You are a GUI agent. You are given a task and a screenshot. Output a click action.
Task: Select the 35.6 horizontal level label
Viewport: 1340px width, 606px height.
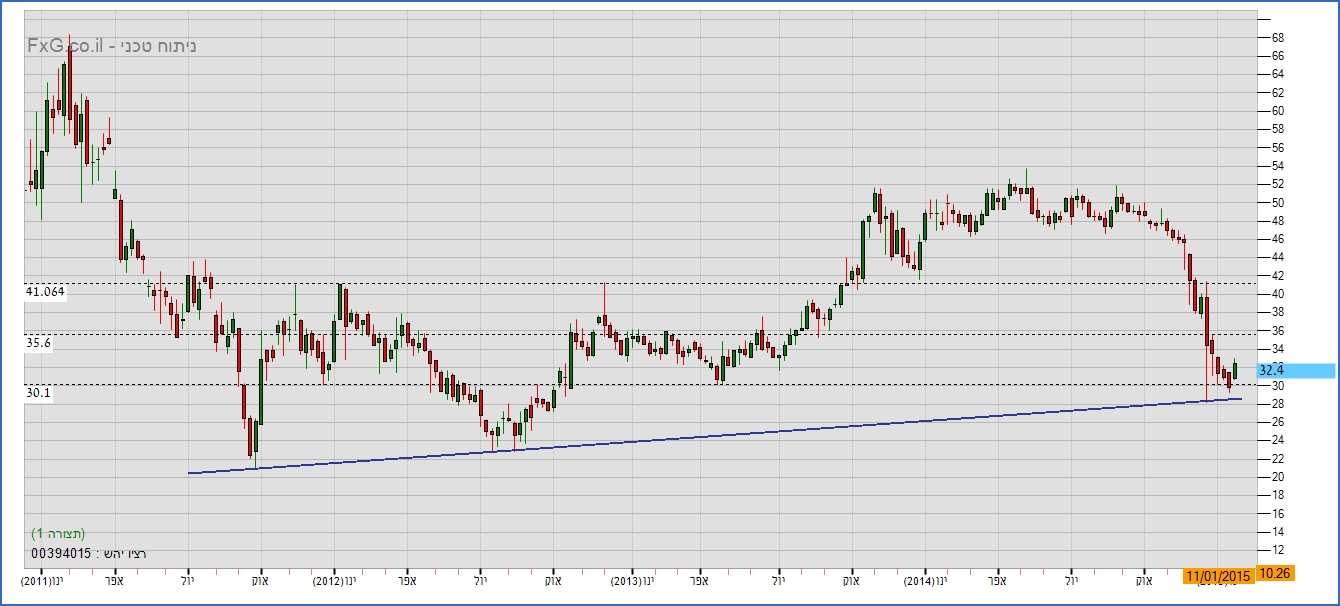(39, 343)
